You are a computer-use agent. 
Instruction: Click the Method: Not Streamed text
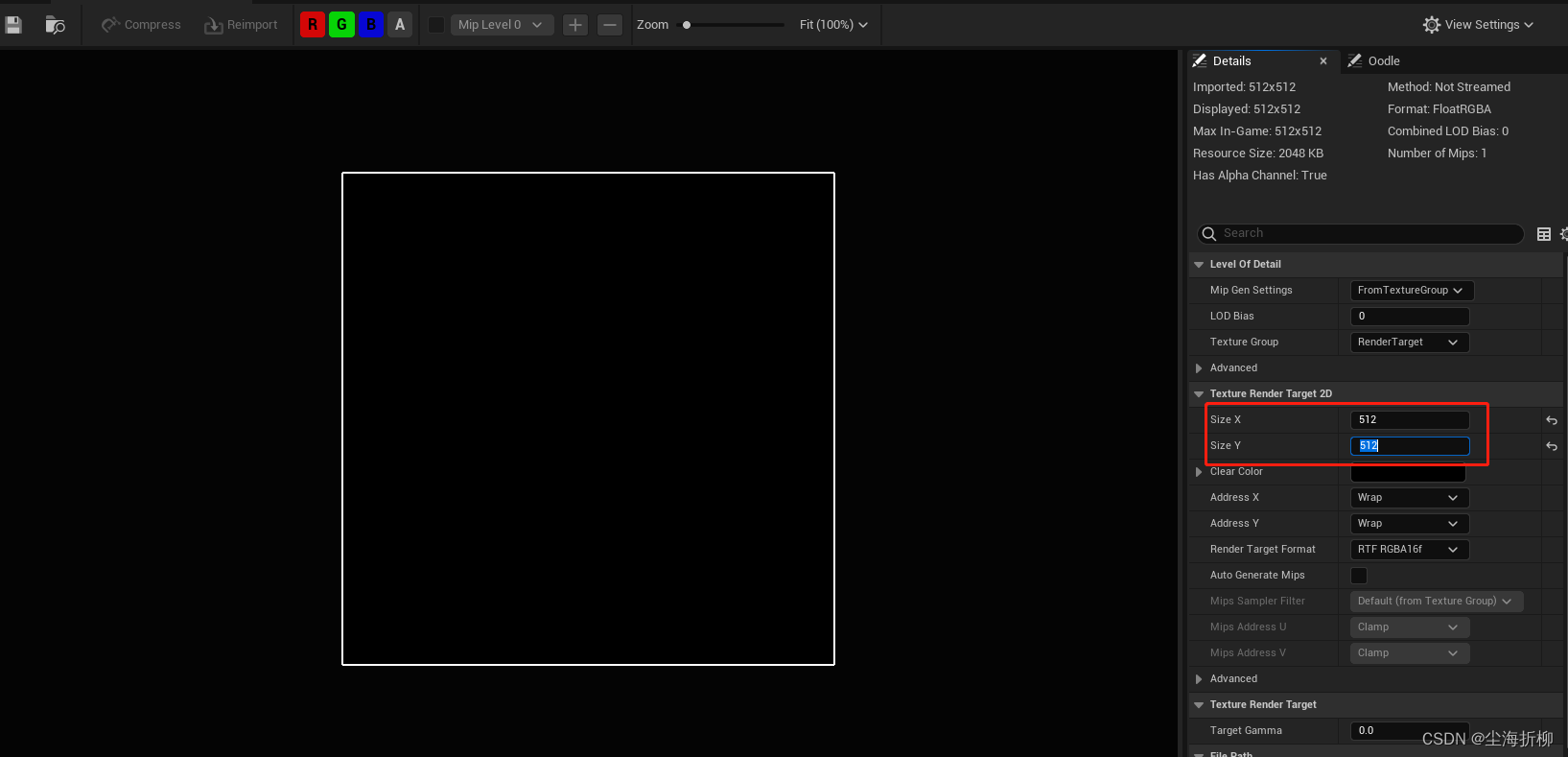point(1449,87)
